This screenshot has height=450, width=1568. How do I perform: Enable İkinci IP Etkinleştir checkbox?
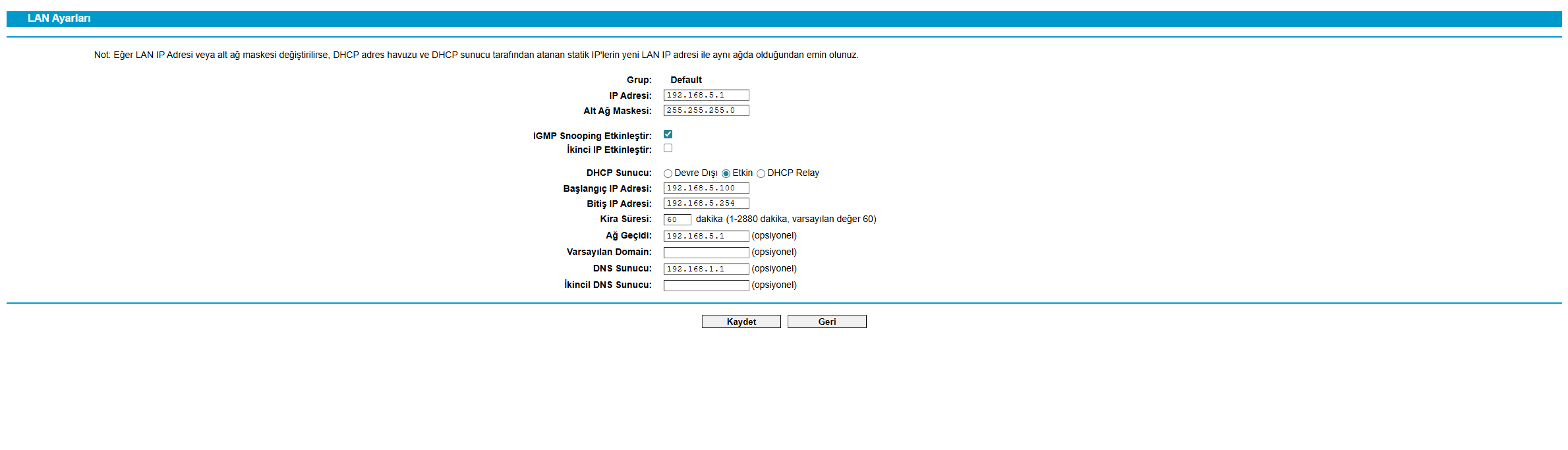tap(668, 148)
